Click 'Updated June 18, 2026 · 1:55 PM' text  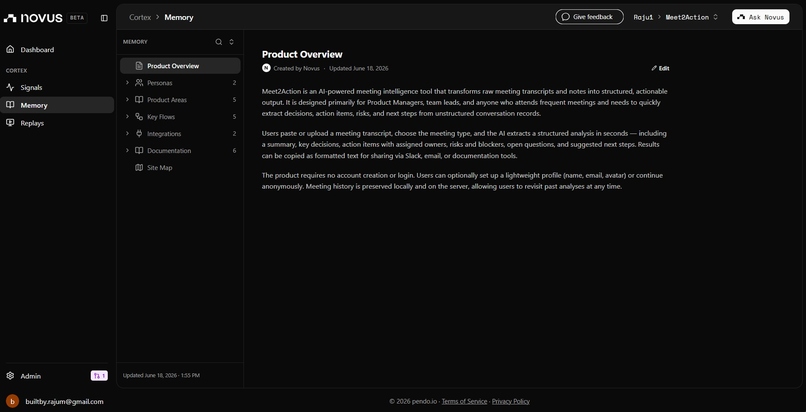tap(161, 376)
